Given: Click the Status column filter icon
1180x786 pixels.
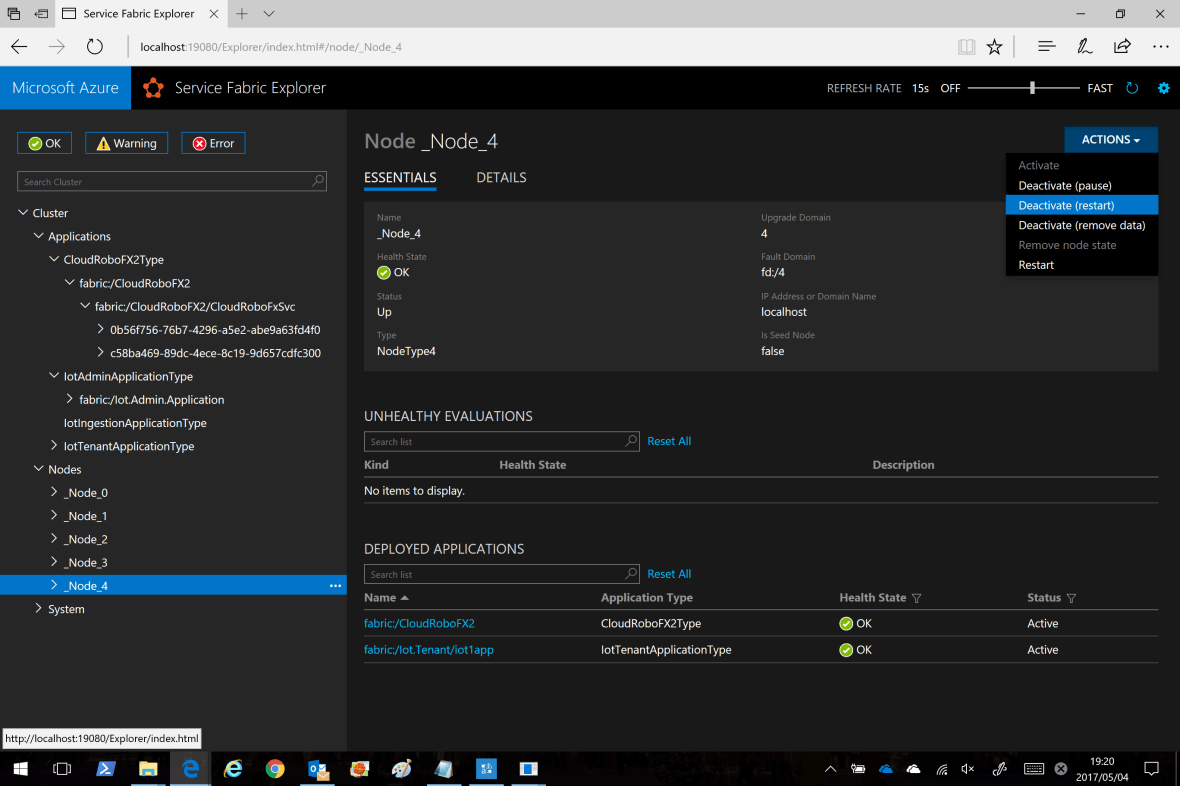Looking at the screenshot, I should click(1072, 598).
